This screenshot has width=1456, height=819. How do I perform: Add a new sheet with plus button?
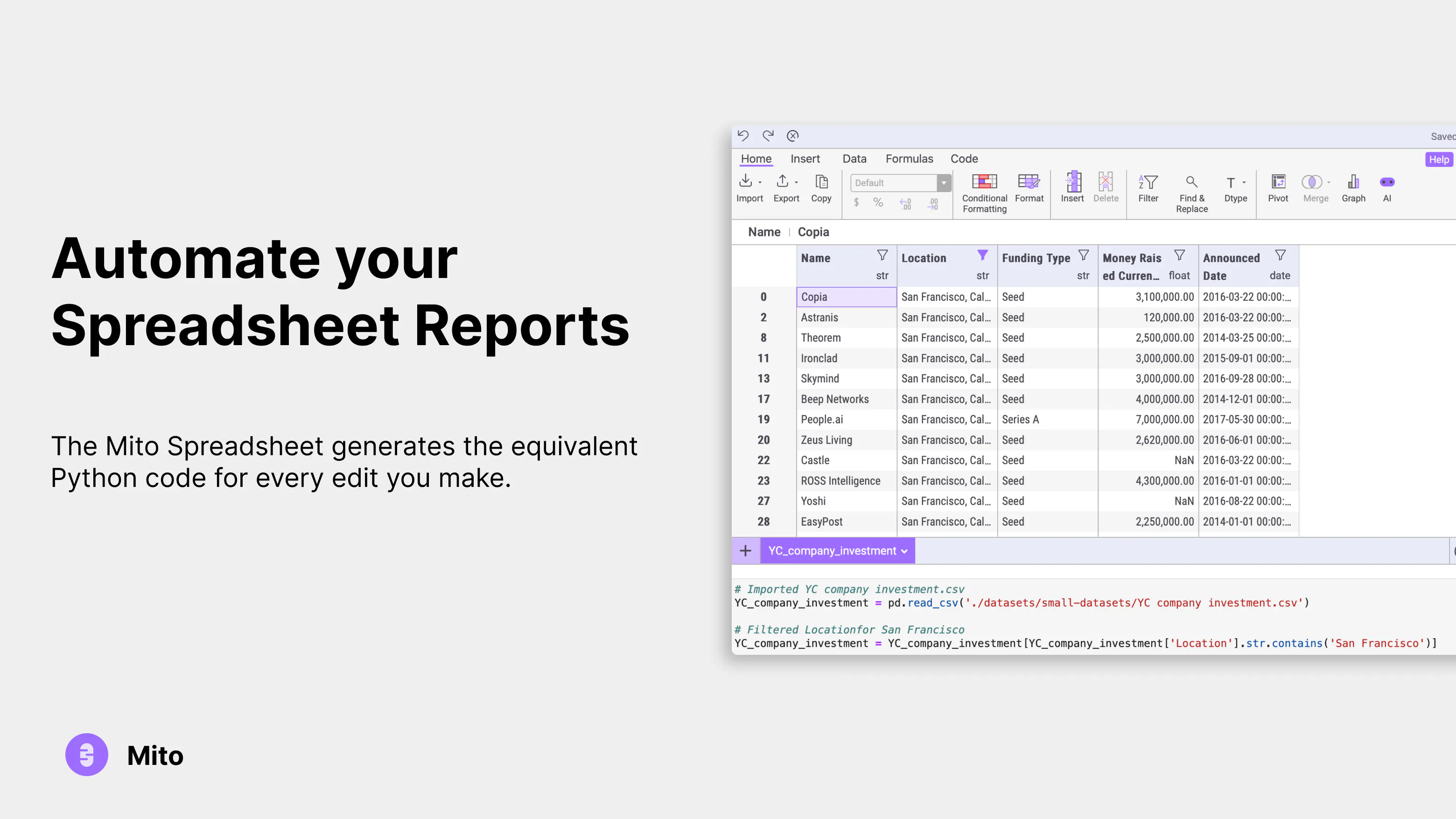tap(746, 551)
